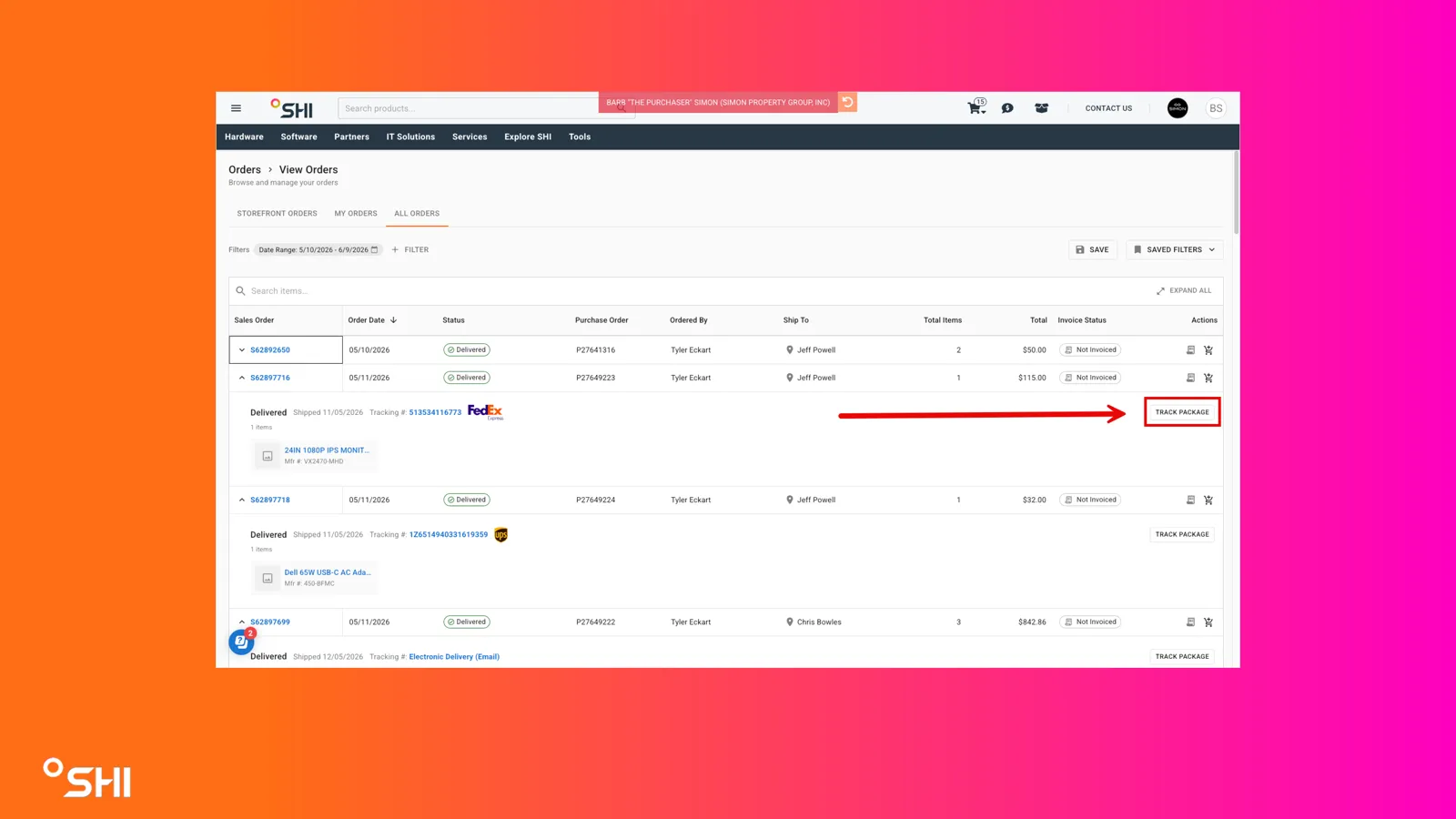Click the Save filter button
Viewport: 1456px width, 819px height.
(x=1092, y=249)
